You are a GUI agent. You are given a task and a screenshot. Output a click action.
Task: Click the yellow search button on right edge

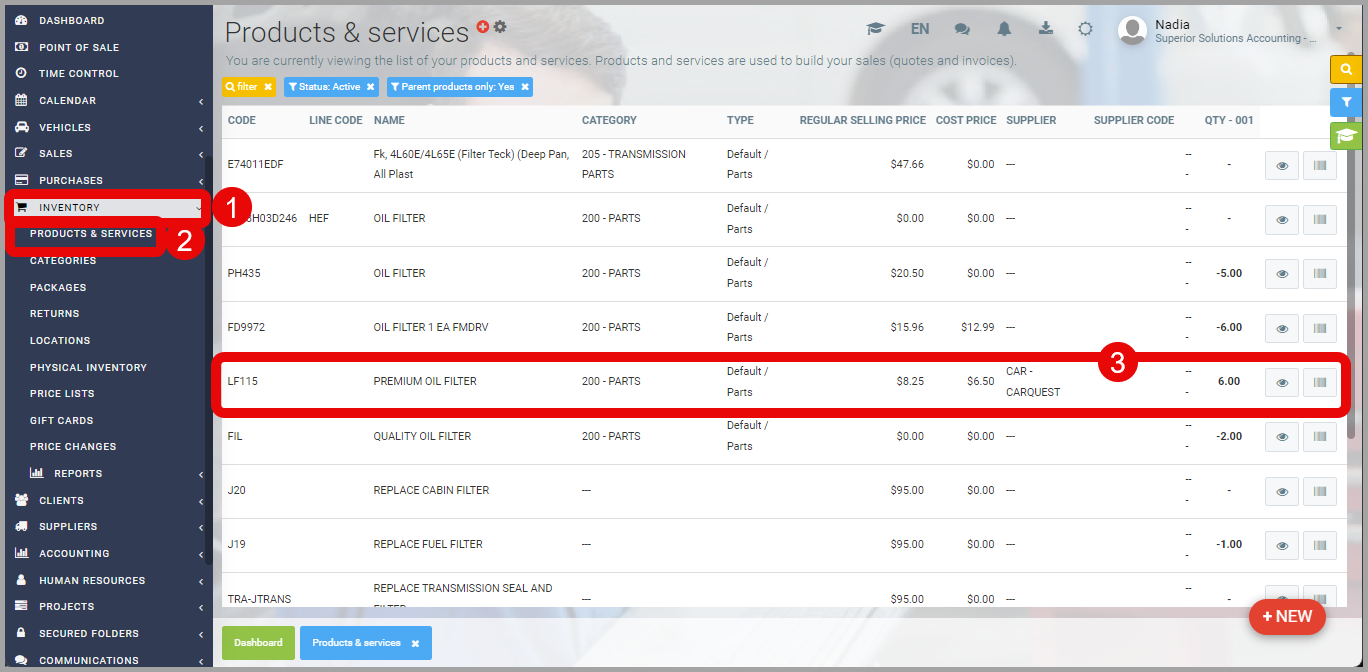pos(1346,69)
